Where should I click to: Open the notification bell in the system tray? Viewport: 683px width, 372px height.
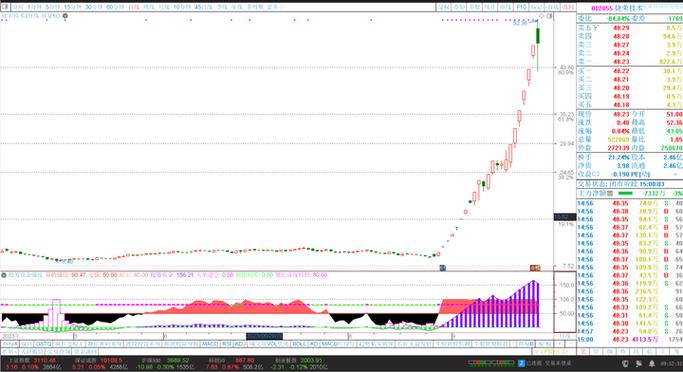coord(652,363)
